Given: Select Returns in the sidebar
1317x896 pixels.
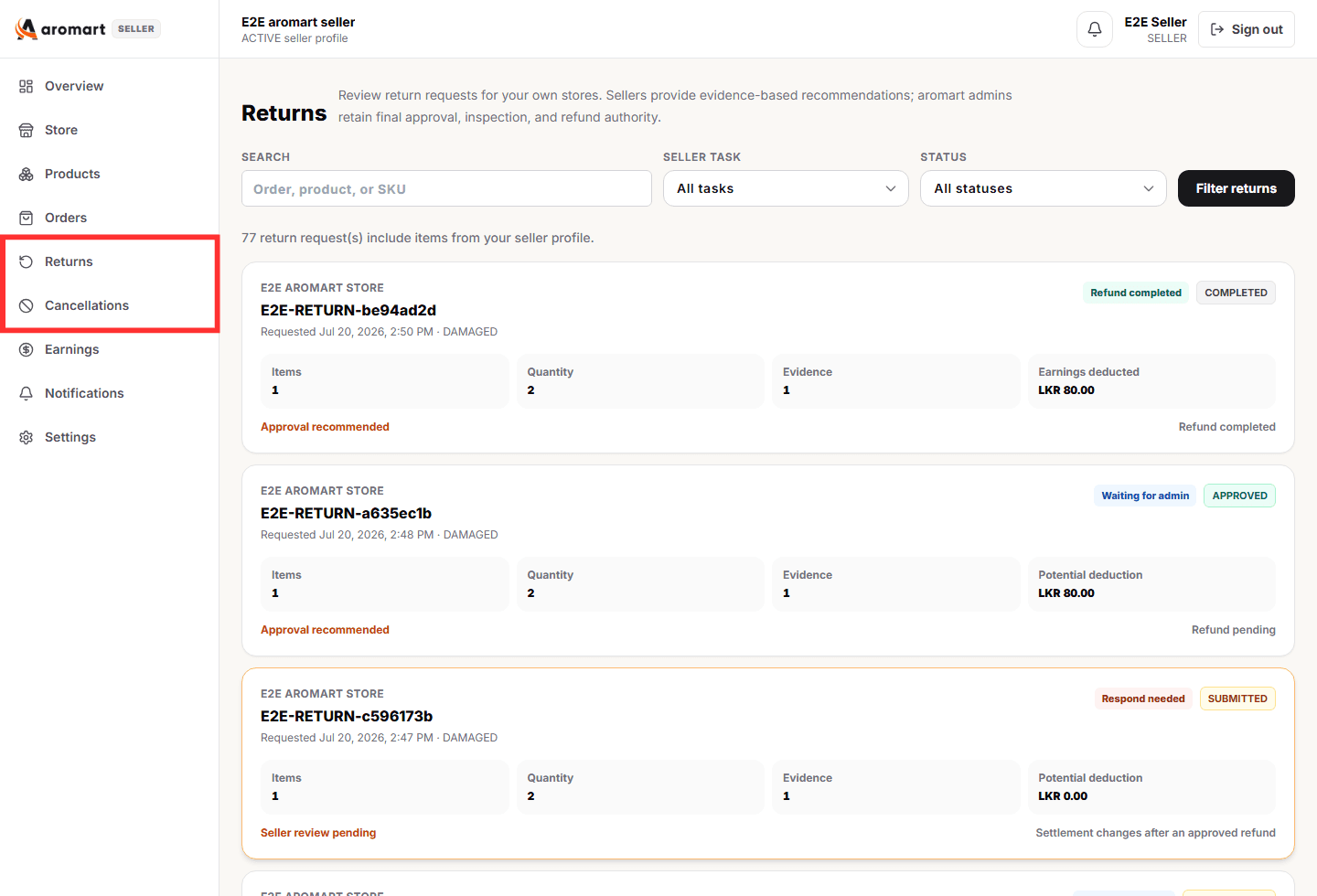Looking at the screenshot, I should coord(110,261).
